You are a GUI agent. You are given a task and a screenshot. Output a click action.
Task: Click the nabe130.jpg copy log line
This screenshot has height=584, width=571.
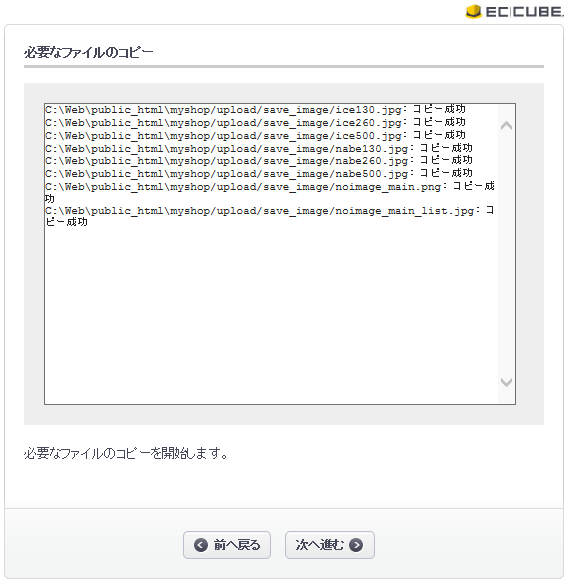point(259,149)
